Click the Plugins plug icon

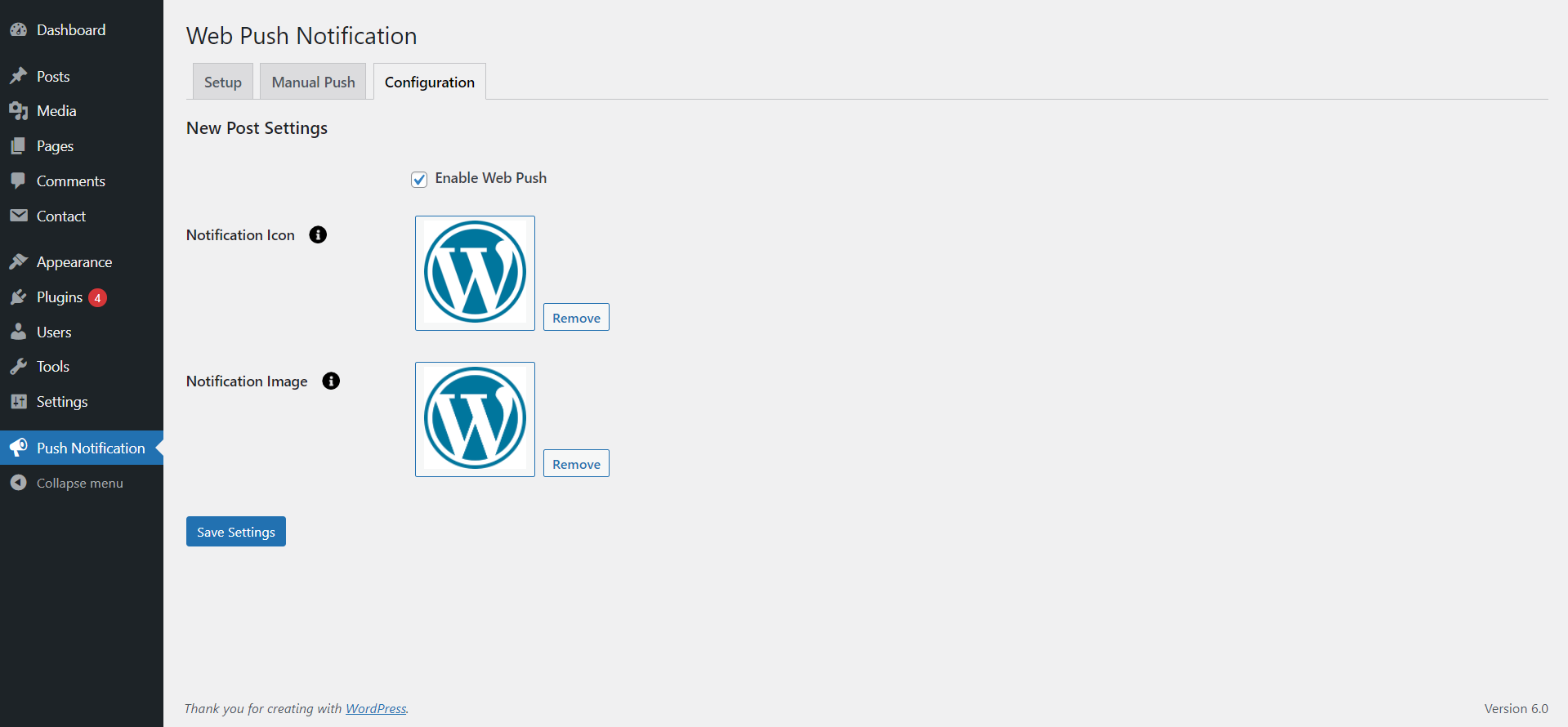point(19,297)
